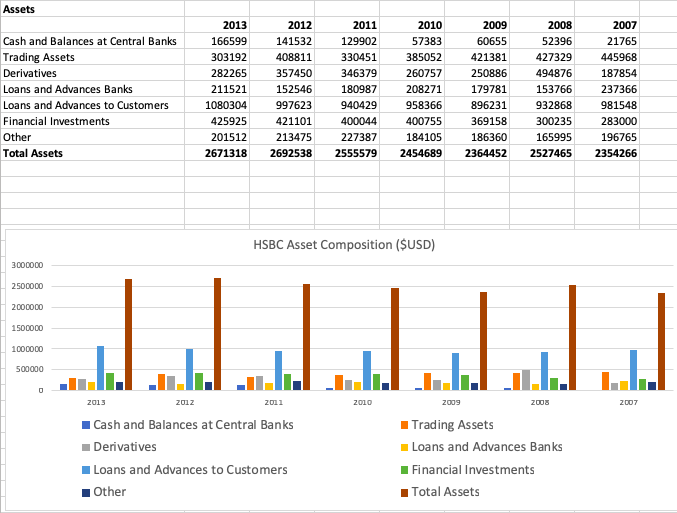This screenshot has width=677, height=513.
Task: Select the Total Assets legend label
Action: [446, 492]
